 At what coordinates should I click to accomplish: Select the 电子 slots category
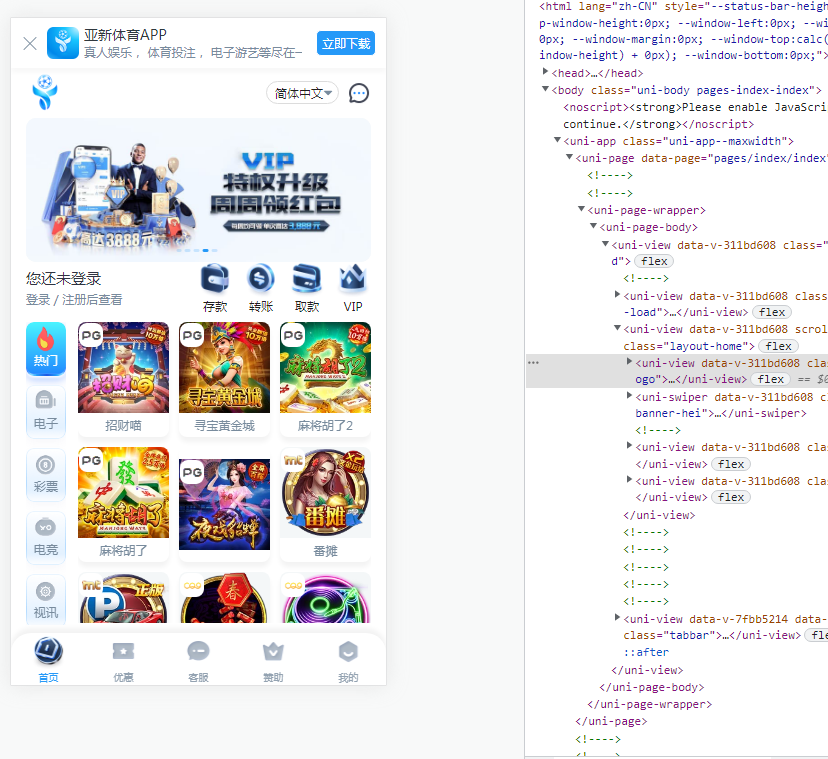(x=46, y=412)
